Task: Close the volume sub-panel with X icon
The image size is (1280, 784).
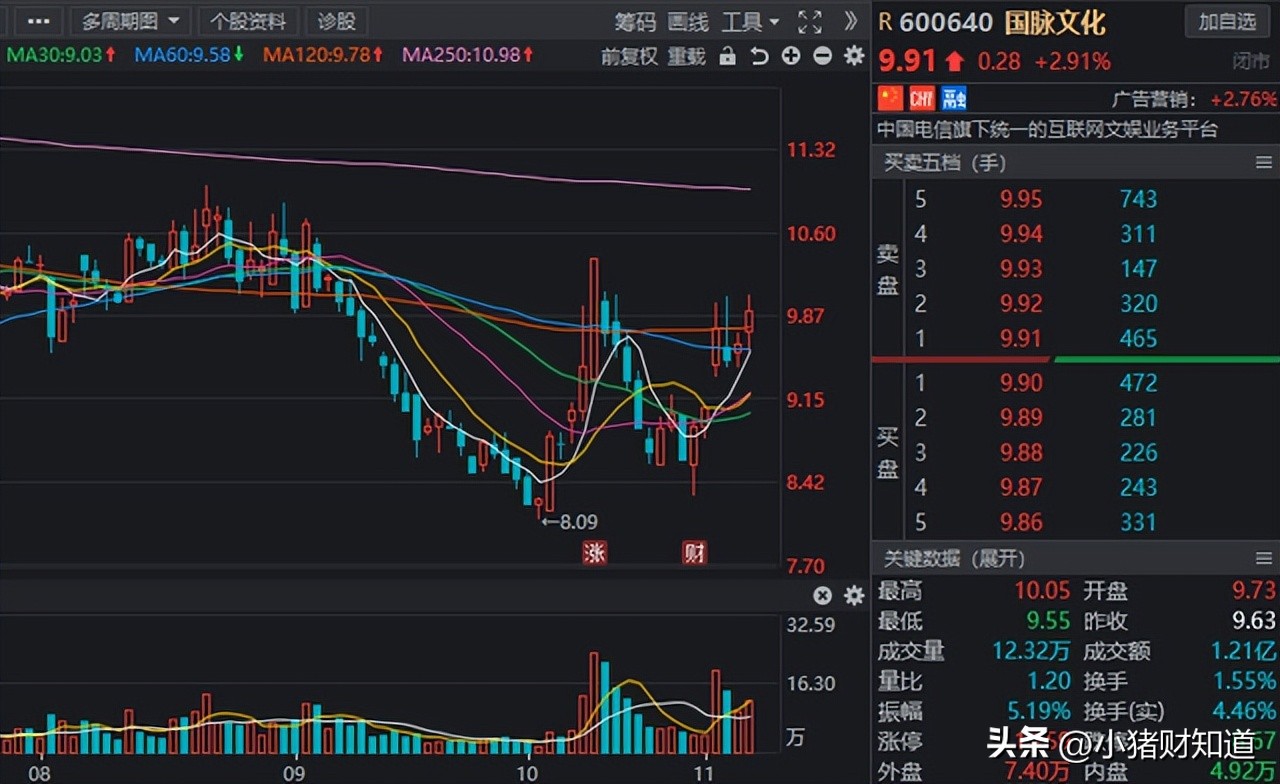Action: pos(822,595)
